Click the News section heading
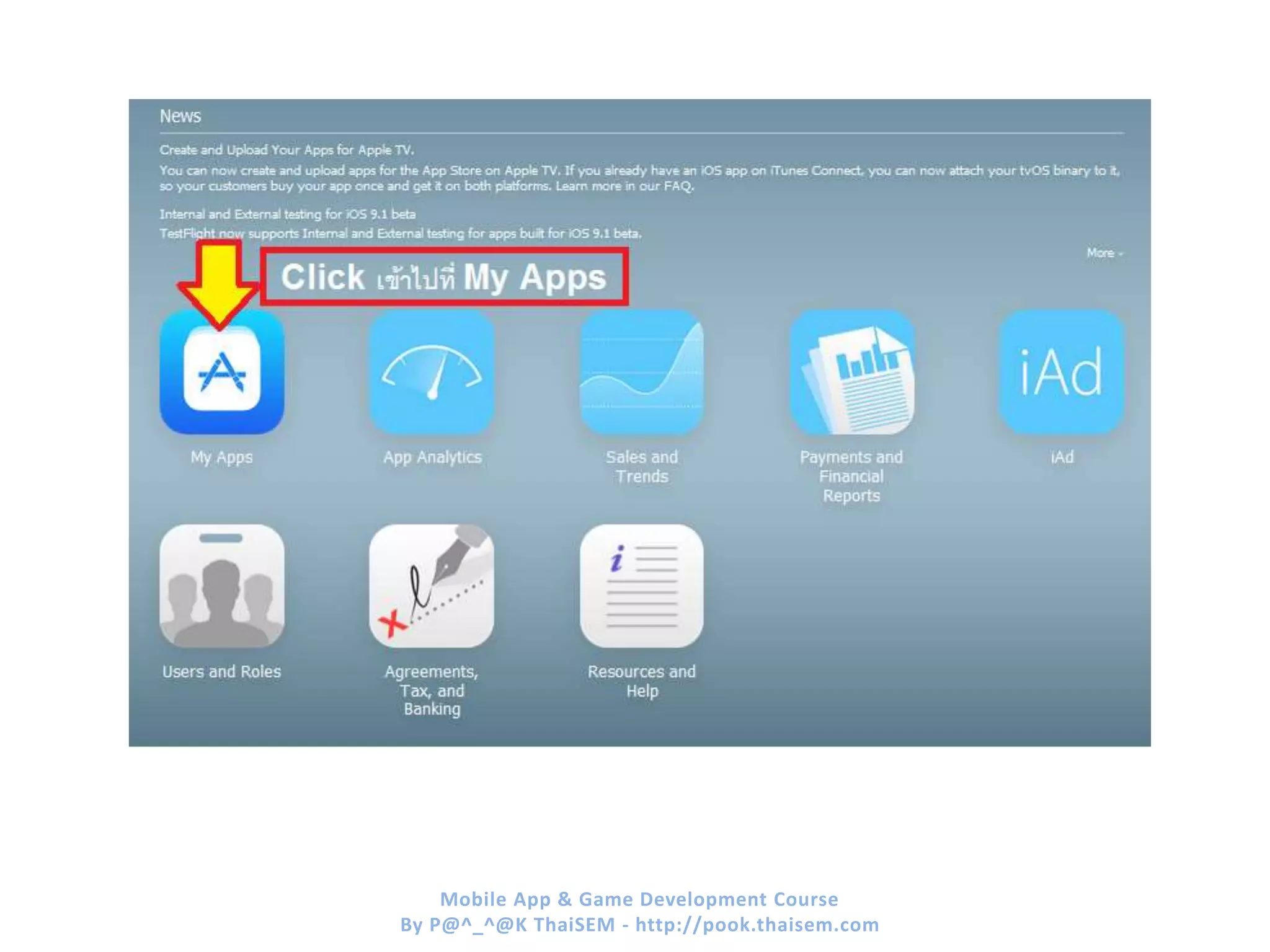The width and height of the screenshot is (1270, 952). tap(180, 116)
